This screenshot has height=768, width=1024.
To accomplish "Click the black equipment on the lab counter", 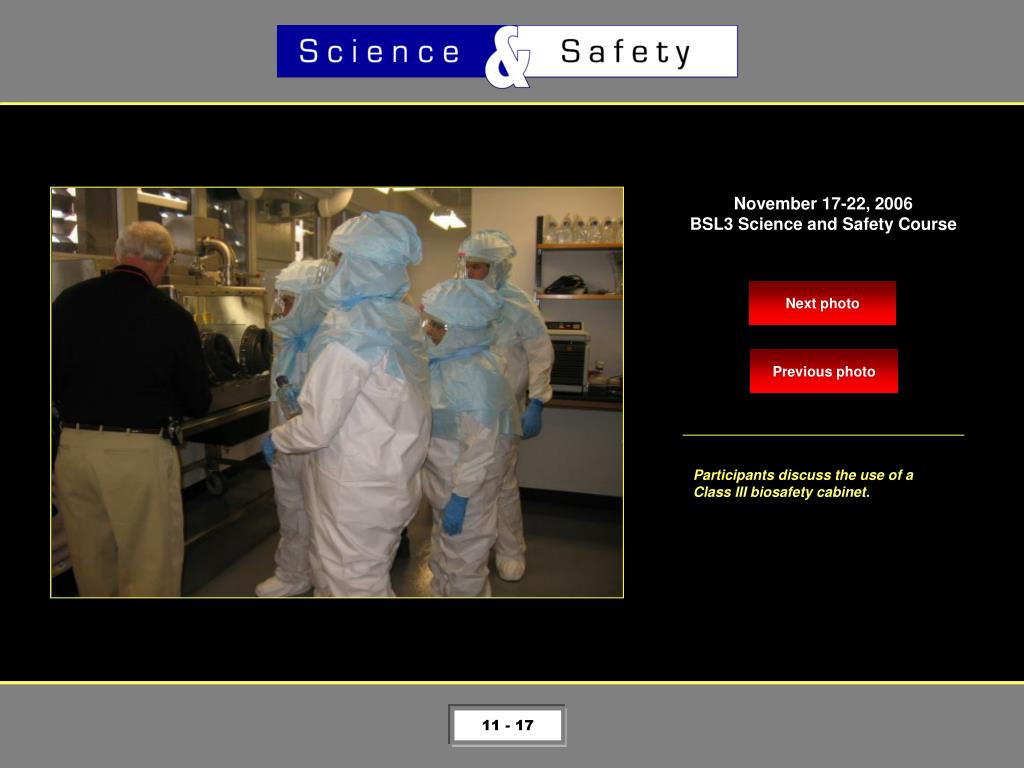I will 569,359.
